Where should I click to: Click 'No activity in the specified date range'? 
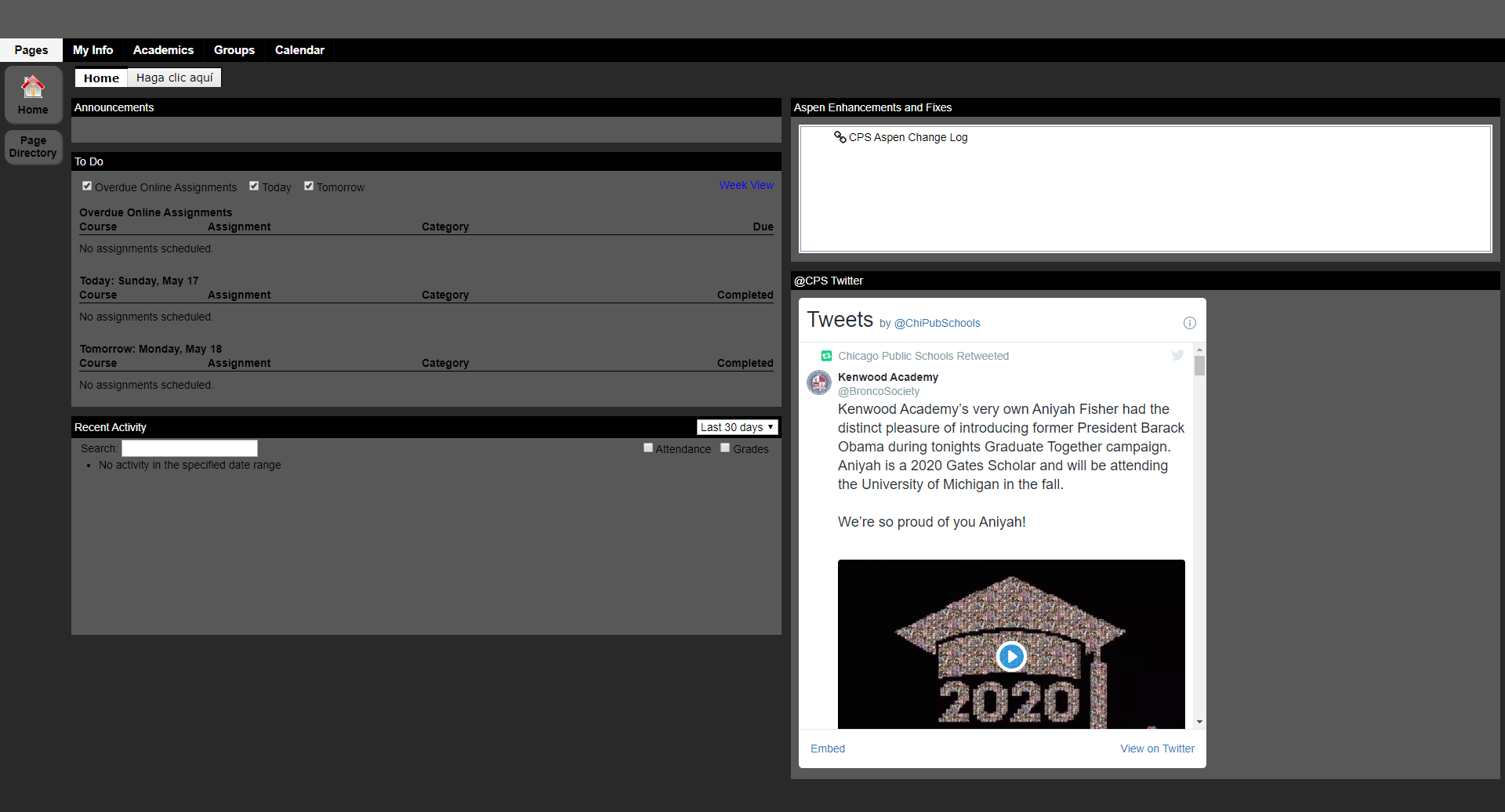point(190,465)
